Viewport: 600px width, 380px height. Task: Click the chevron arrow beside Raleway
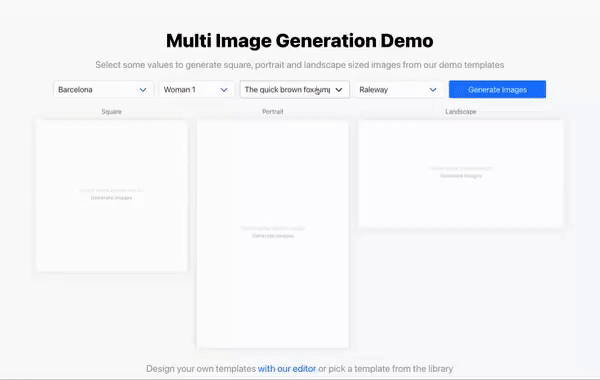[433, 90]
